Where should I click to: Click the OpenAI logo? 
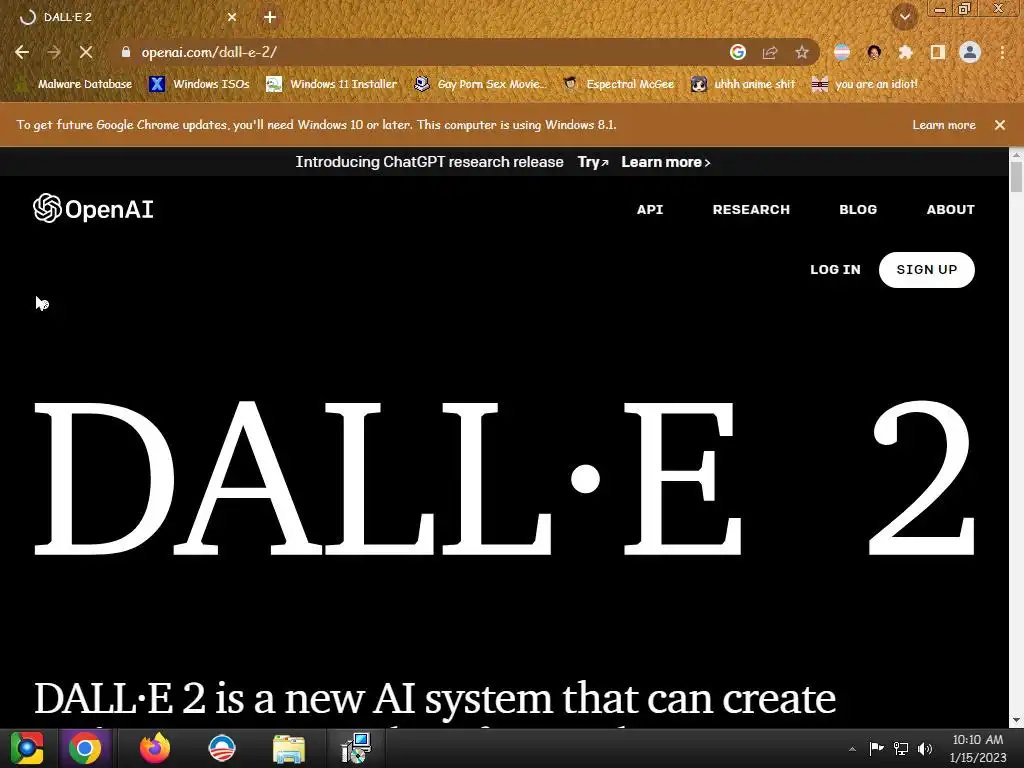tap(93, 209)
